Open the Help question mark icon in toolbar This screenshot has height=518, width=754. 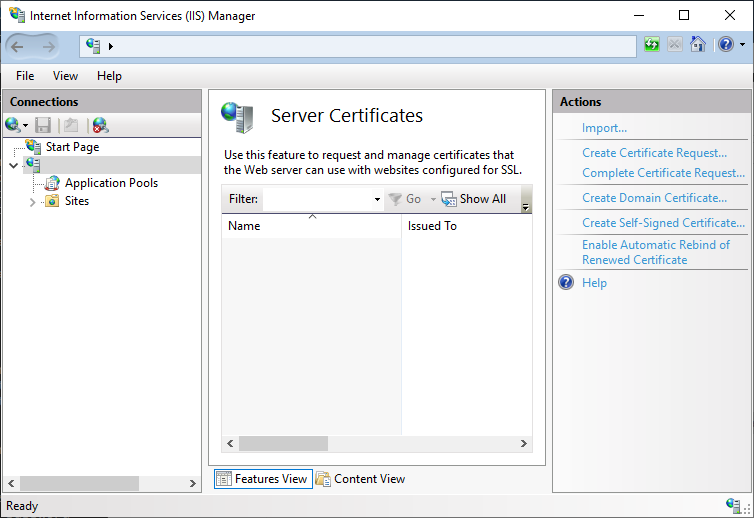pos(724,45)
